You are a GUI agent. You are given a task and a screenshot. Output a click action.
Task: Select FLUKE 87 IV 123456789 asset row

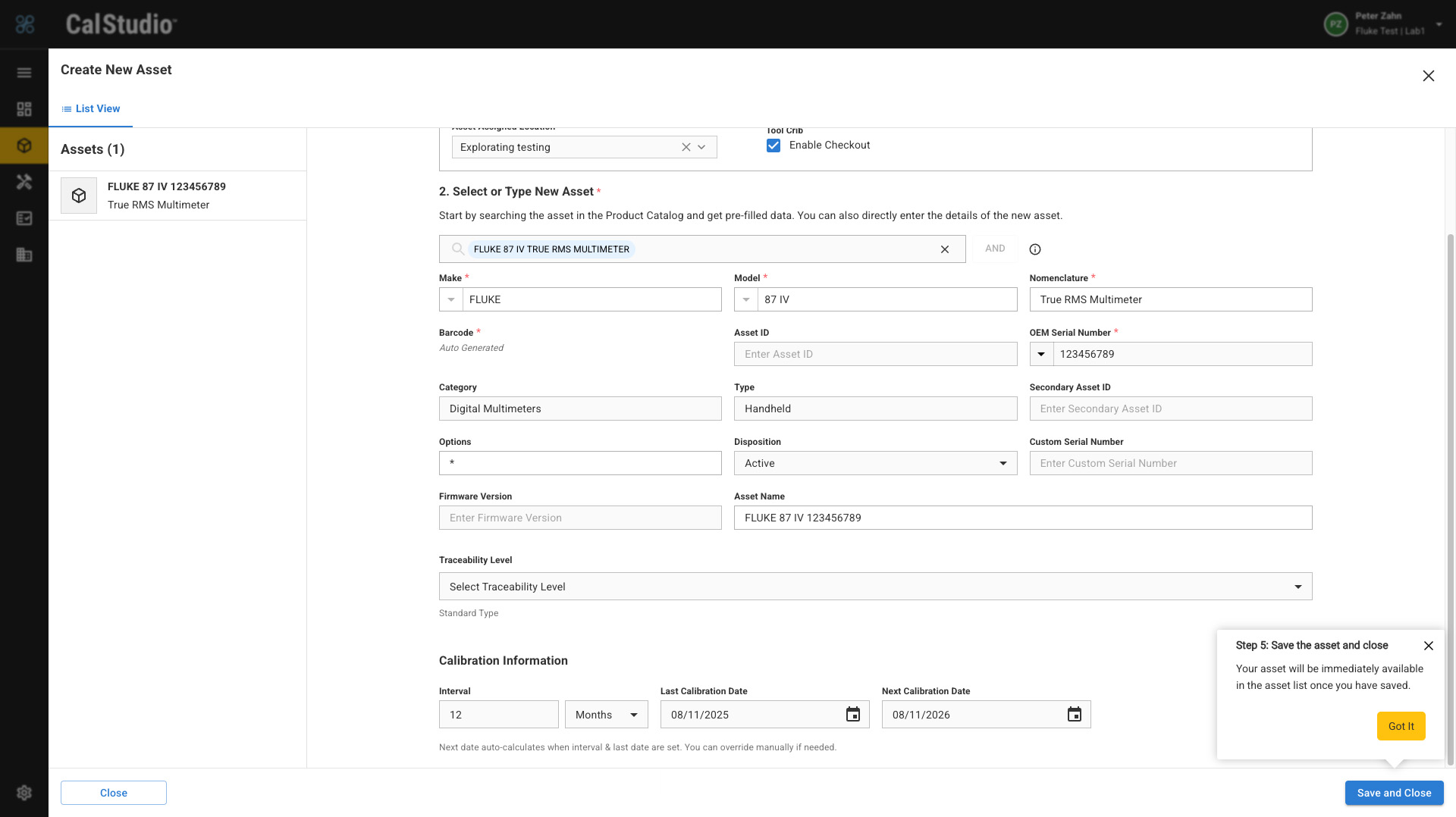[x=177, y=196]
